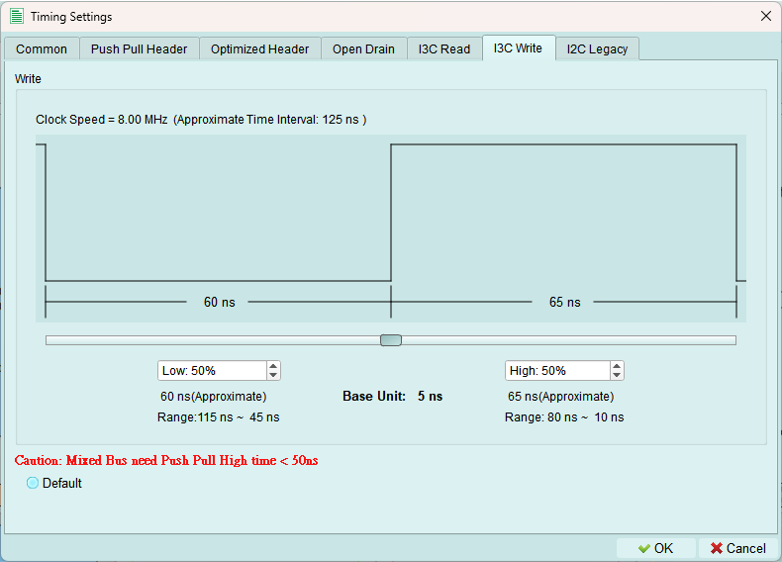Select the Optimized Header tab
This screenshot has width=782, height=562.
(260, 49)
